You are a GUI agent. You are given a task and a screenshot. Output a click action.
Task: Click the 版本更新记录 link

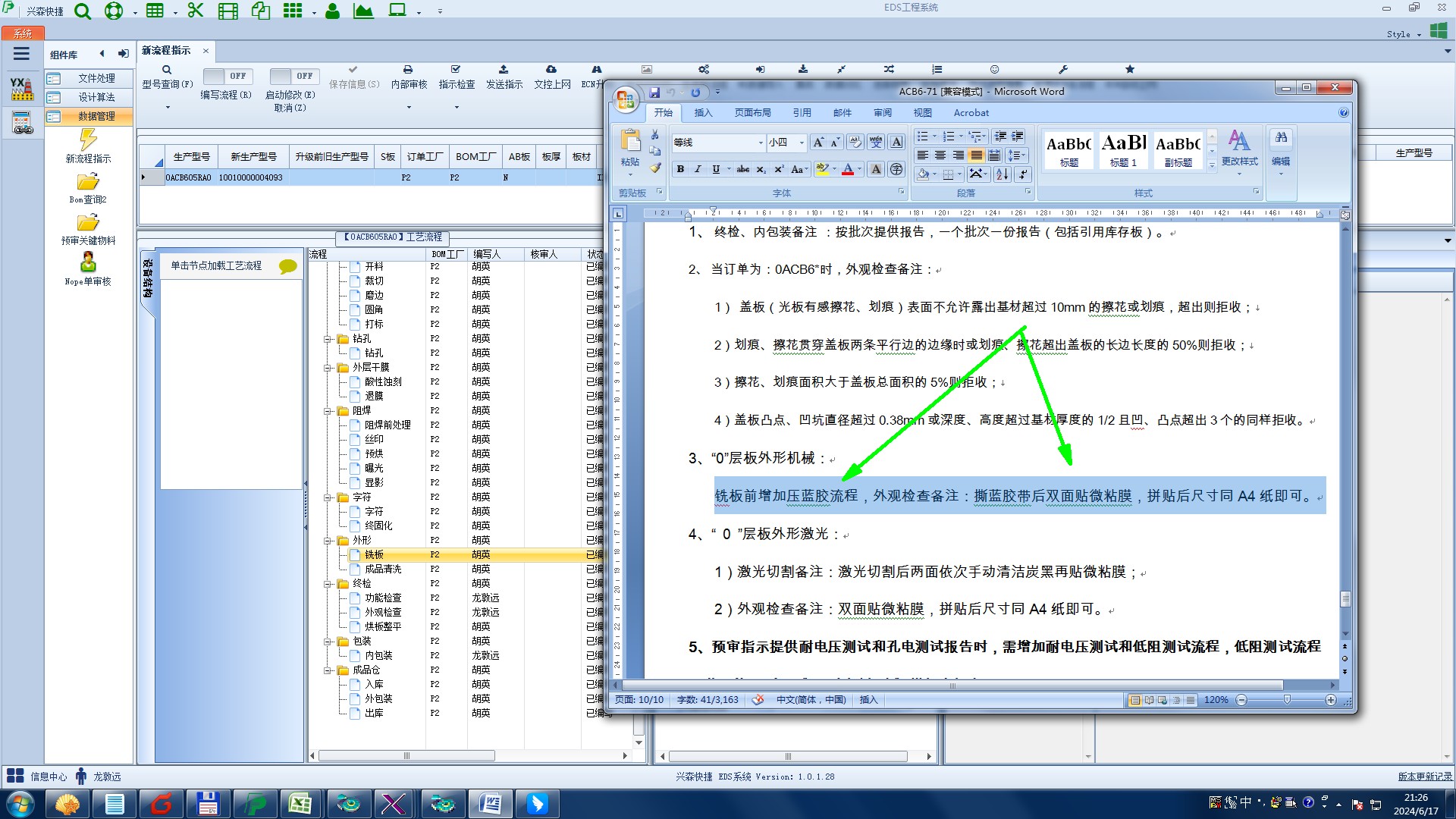1424,777
